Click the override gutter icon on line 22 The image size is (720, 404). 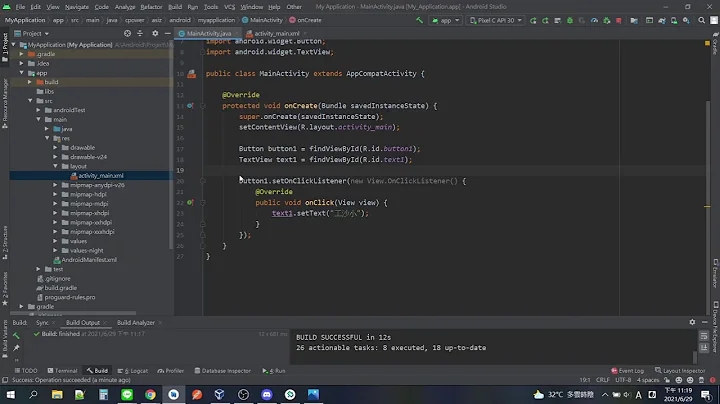[190, 202]
